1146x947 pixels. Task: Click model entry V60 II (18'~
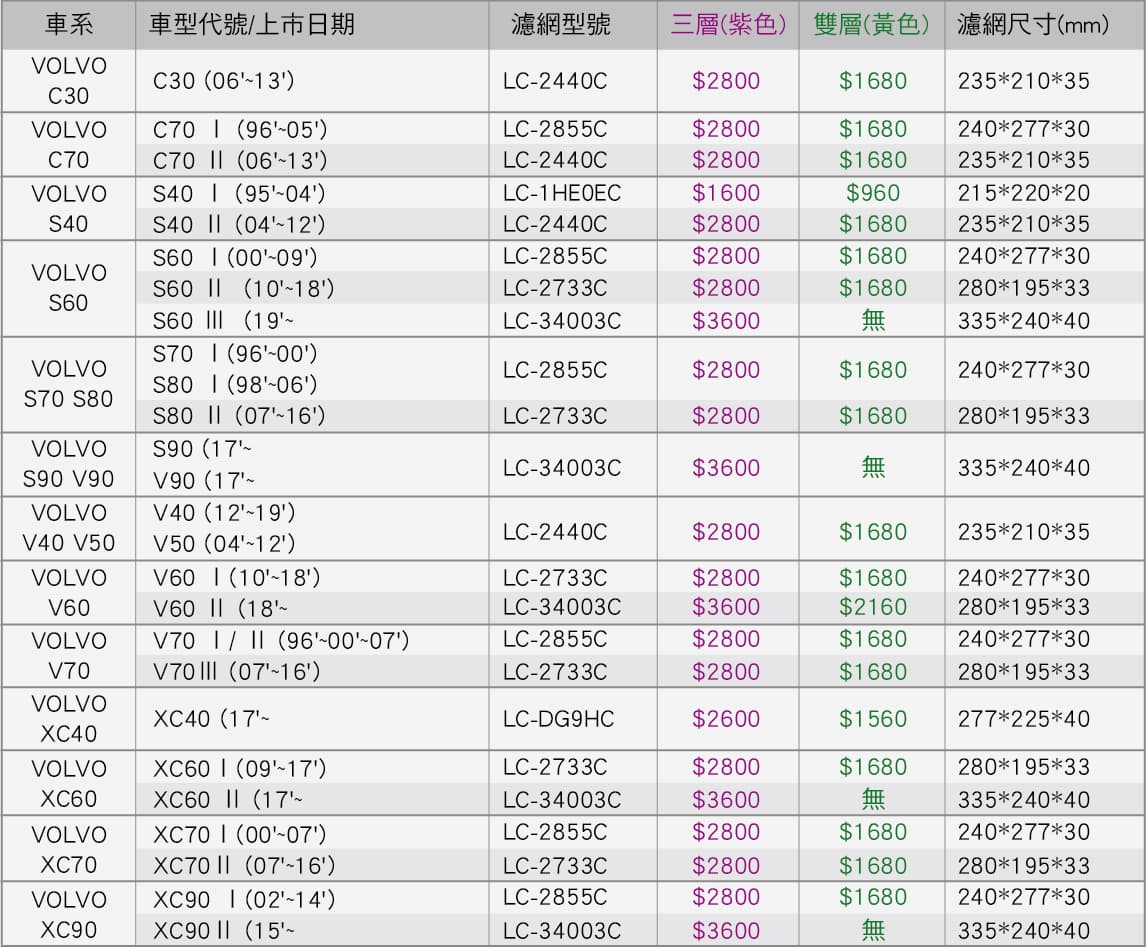(x=221, y=609)
